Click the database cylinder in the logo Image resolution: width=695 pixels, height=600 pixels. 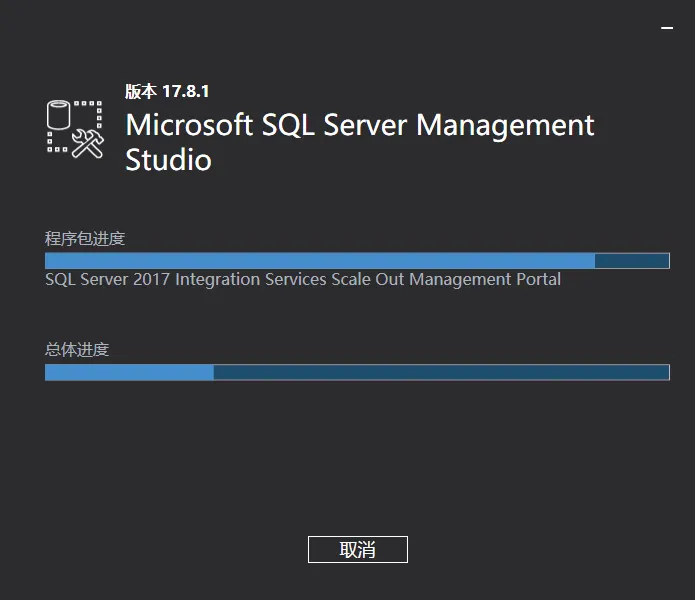[x=60, y=116]
